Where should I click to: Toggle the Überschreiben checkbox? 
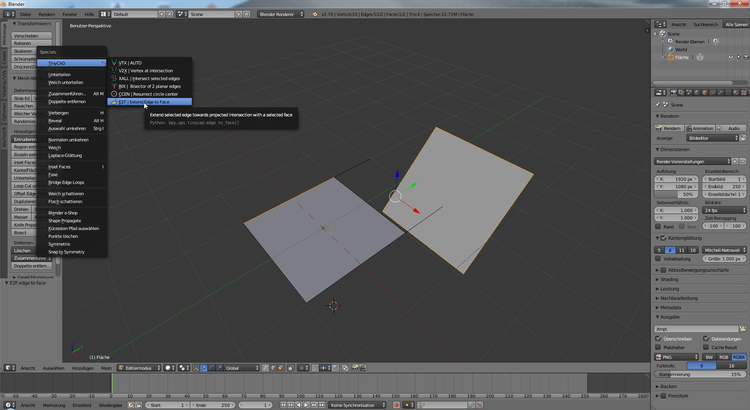[659, 338]
